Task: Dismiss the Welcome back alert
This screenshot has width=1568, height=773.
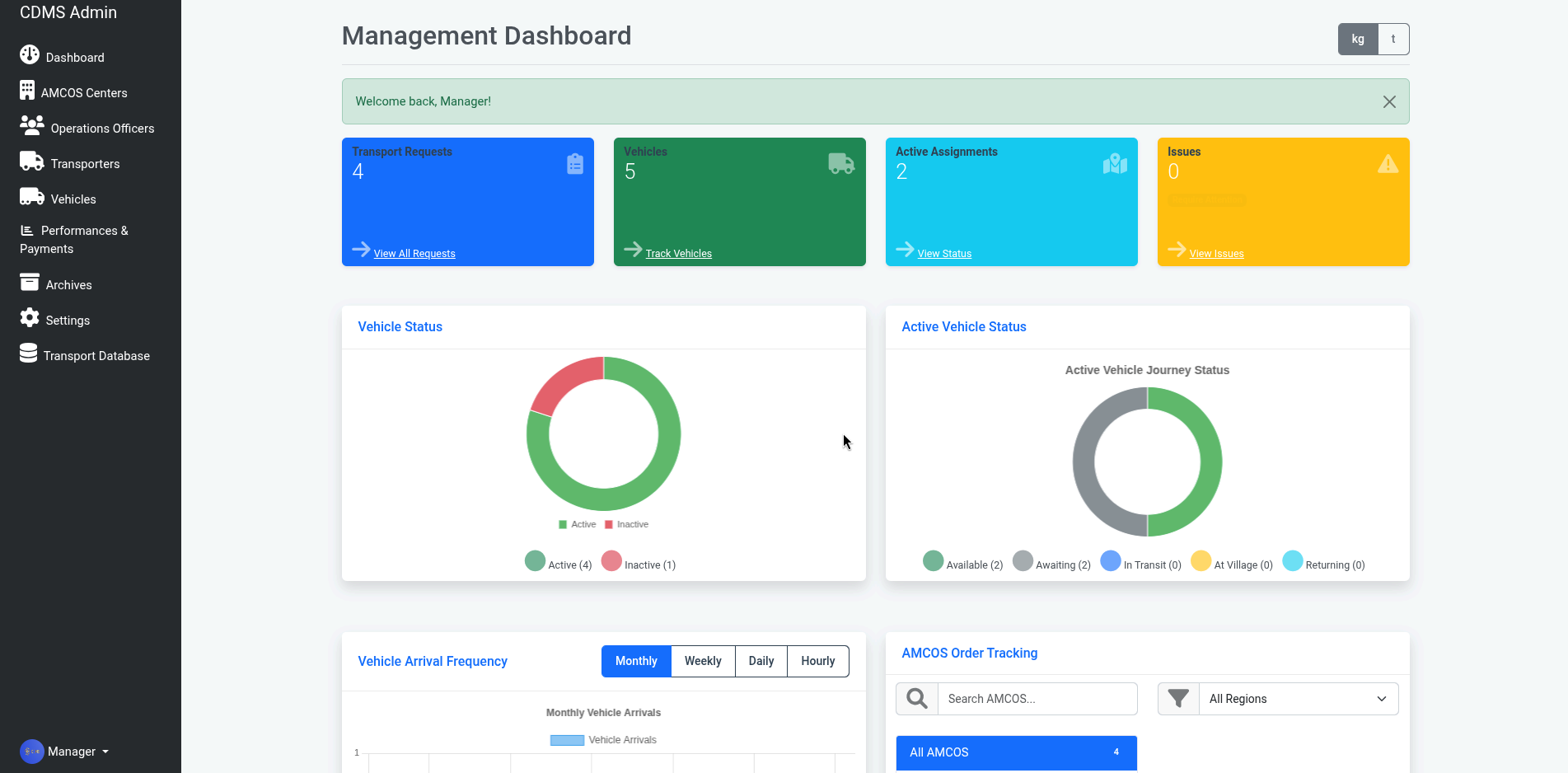Action: pyautogui.click(x=1389, y=101)
